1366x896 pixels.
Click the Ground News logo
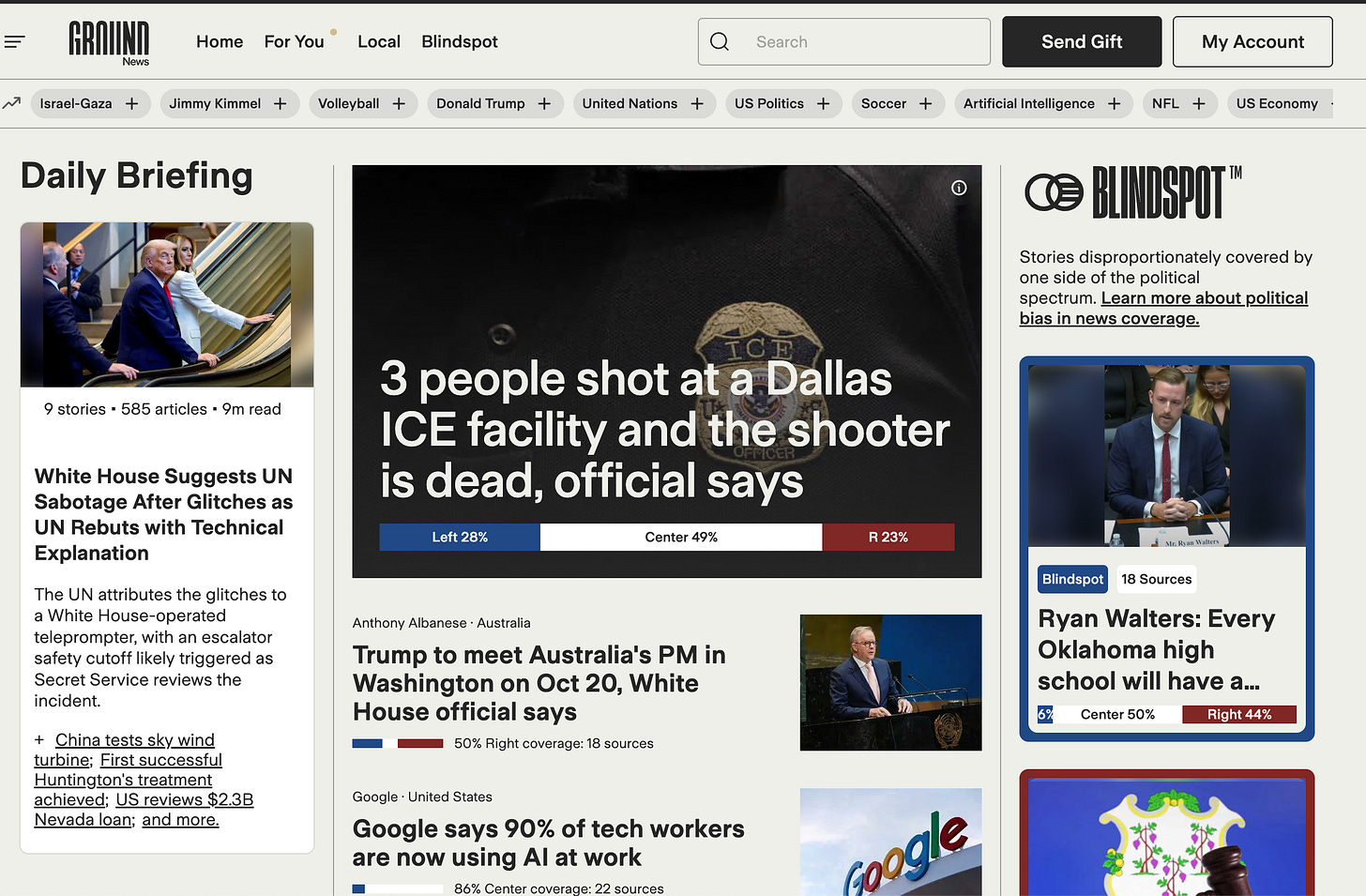109,43
